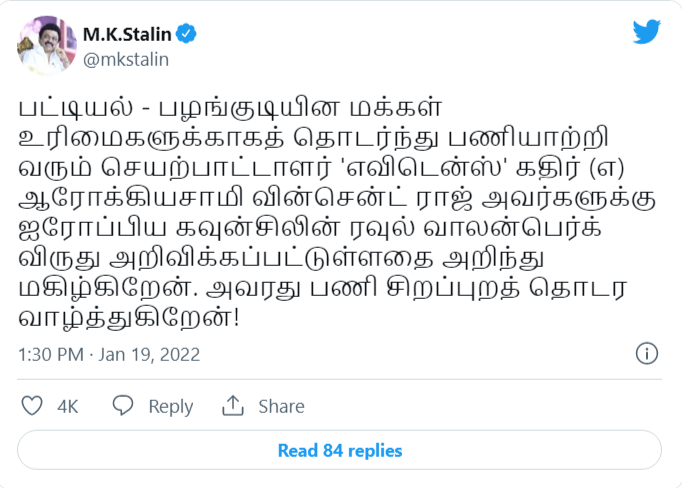Screen dimensions: 682x488
Task: Click the reply speech bubble icon
Action: [x=123, y=406]
